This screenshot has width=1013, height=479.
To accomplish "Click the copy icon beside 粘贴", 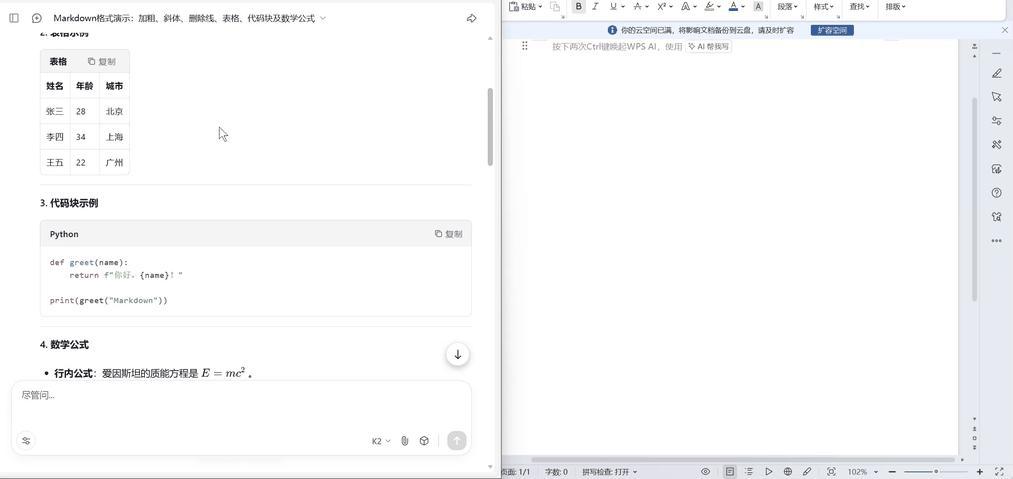I will click(x=555, y=6).
